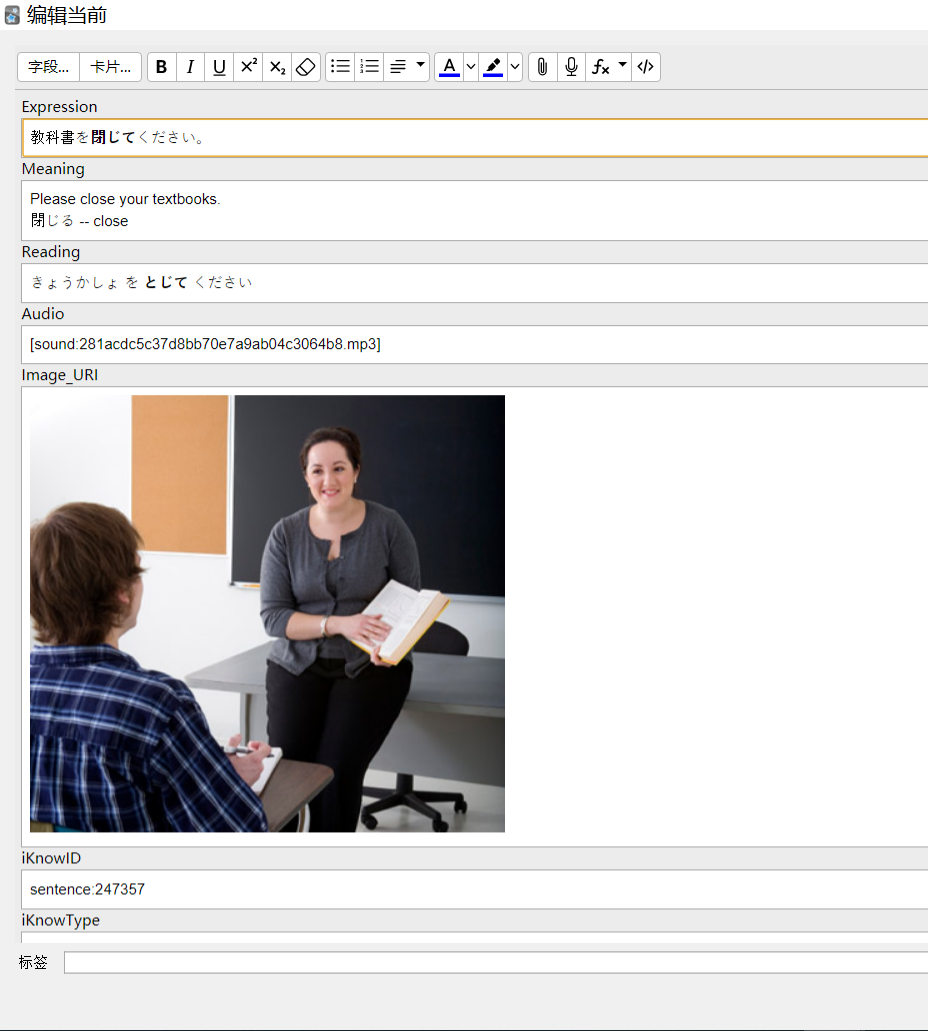
Task: Click the Meaning field label
Action: (x=53, y=169)
